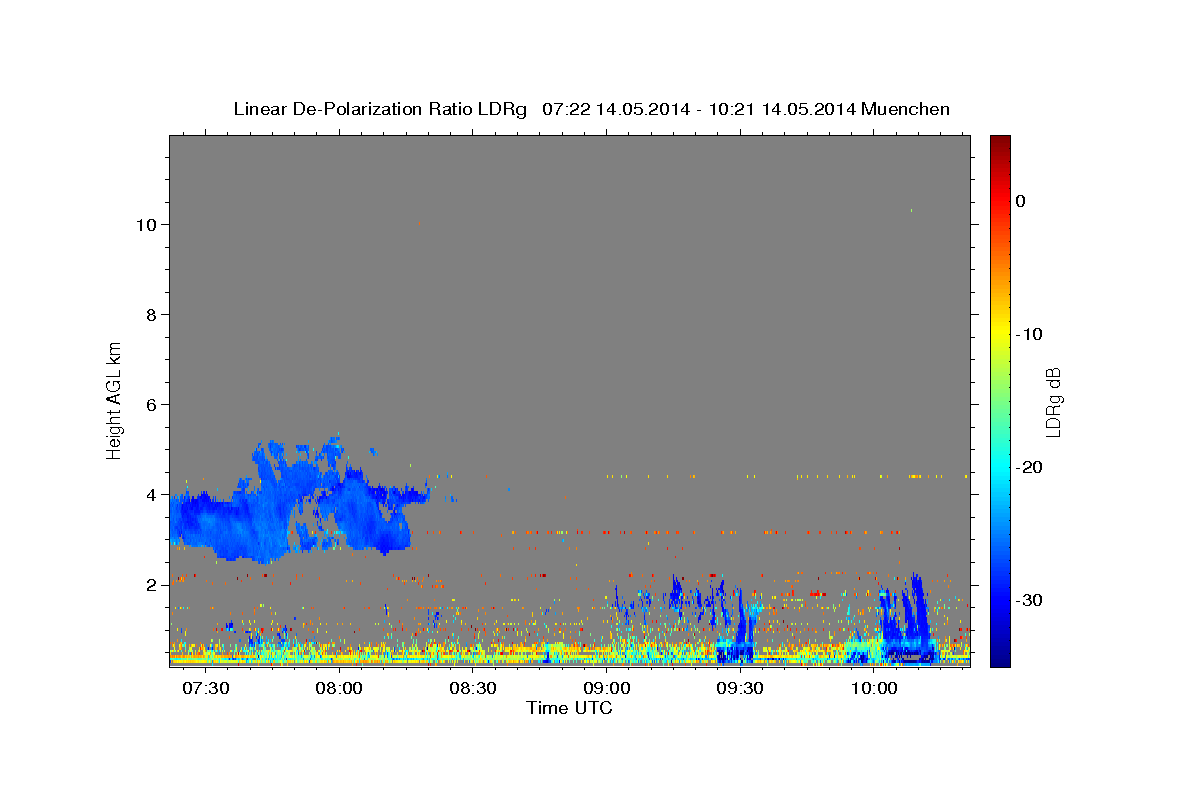This screenshot has height=800, width=1200.
Task: Click the dark blue bottom of the colorbar
Action: (x=1000, y=655)
